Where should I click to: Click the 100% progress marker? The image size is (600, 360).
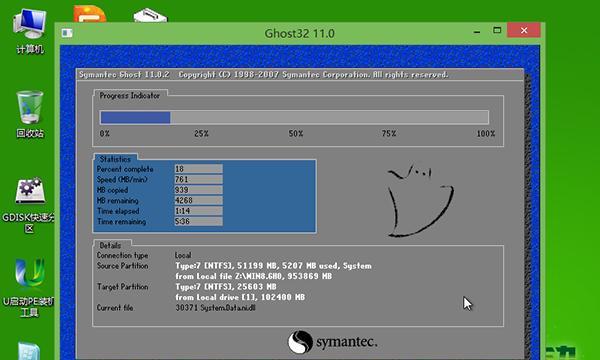tap(486, 134)
